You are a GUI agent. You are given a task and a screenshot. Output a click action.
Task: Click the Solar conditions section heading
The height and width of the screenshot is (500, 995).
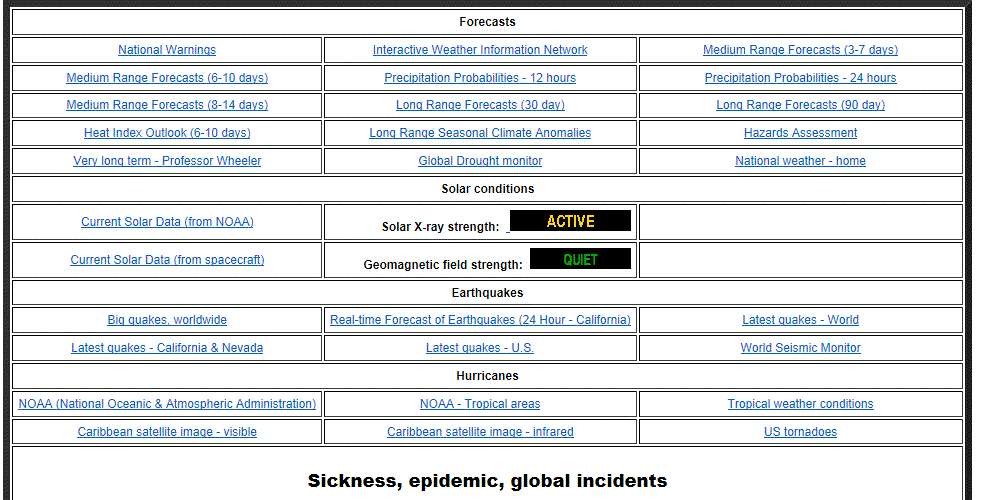[x=487, y=188]
